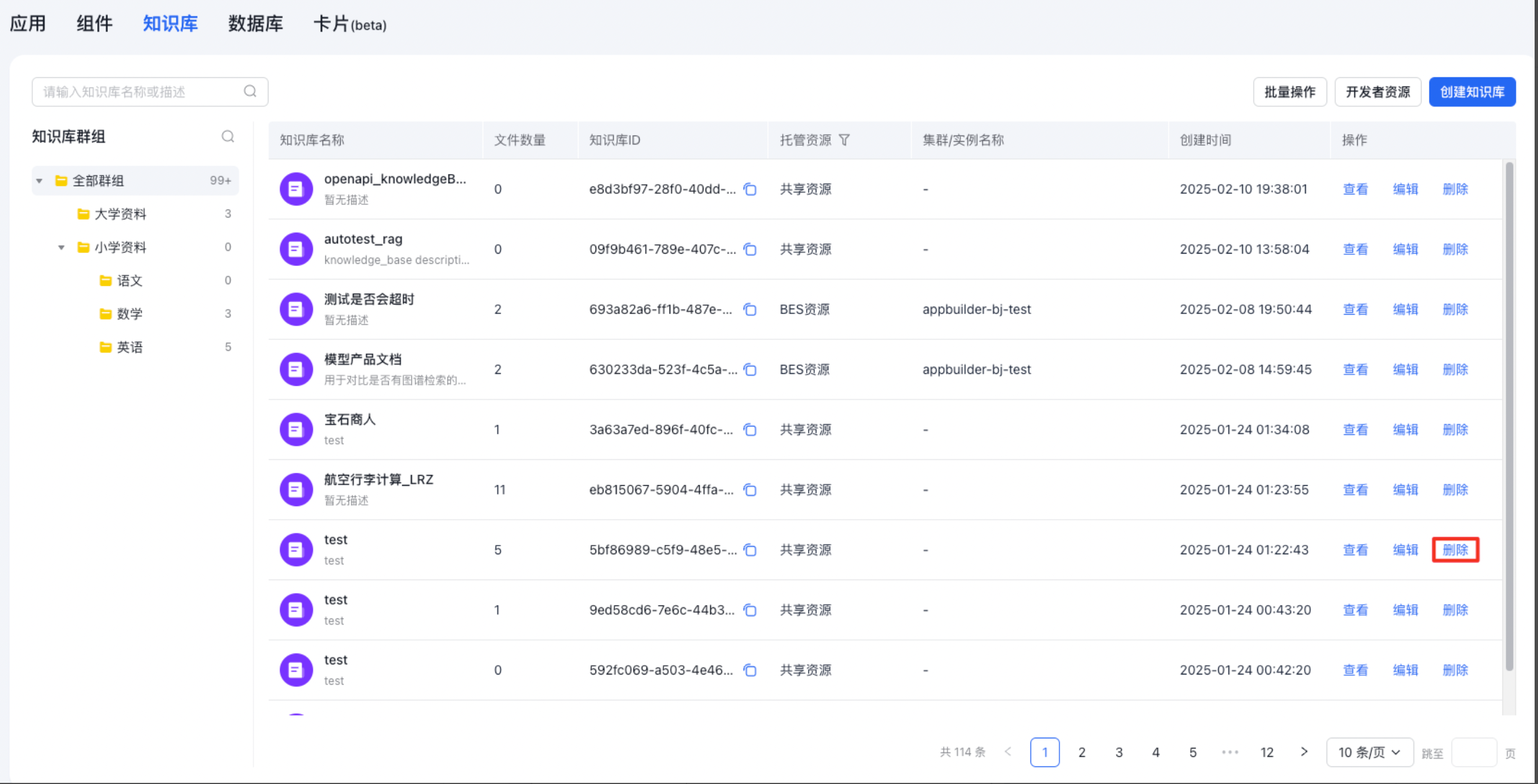Open 知识库 tab
This screenshot has width=1538, height=784.
(170, 24)
